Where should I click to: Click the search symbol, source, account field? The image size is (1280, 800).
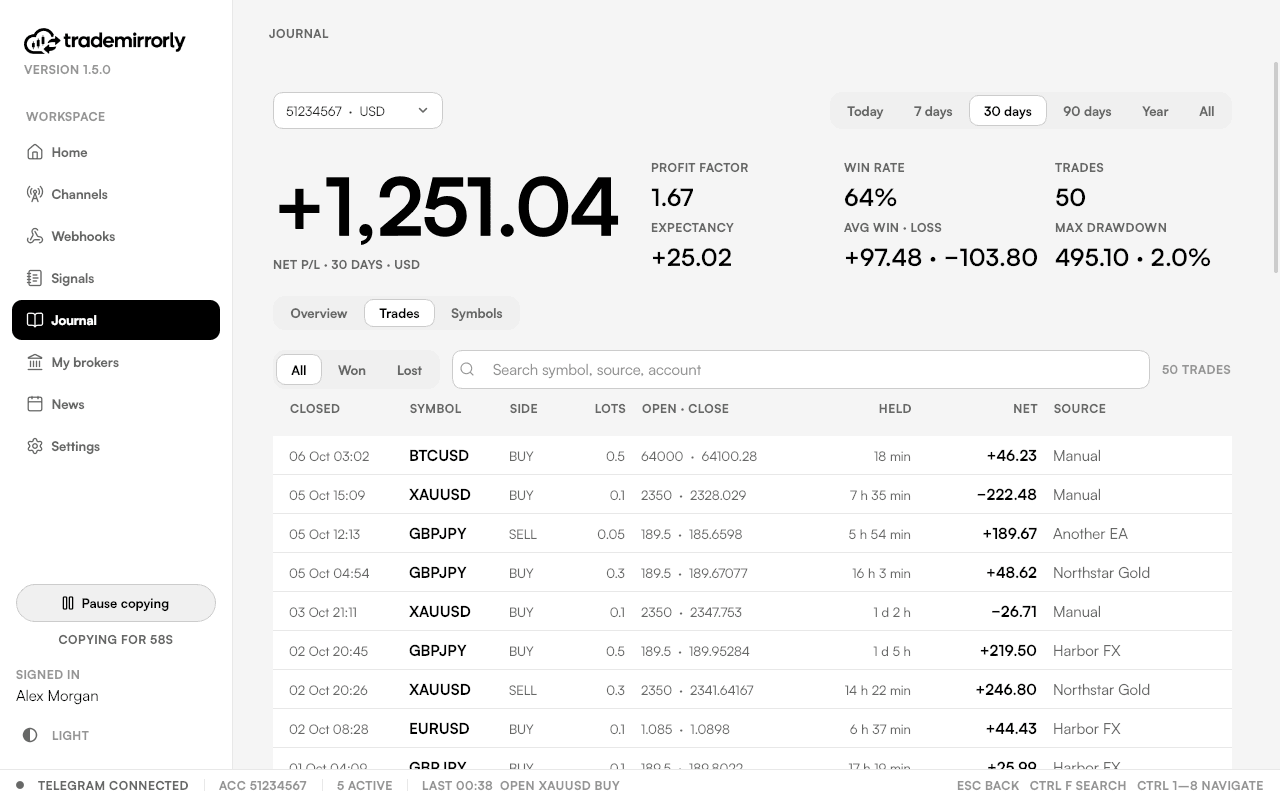(x=800, y=370)
